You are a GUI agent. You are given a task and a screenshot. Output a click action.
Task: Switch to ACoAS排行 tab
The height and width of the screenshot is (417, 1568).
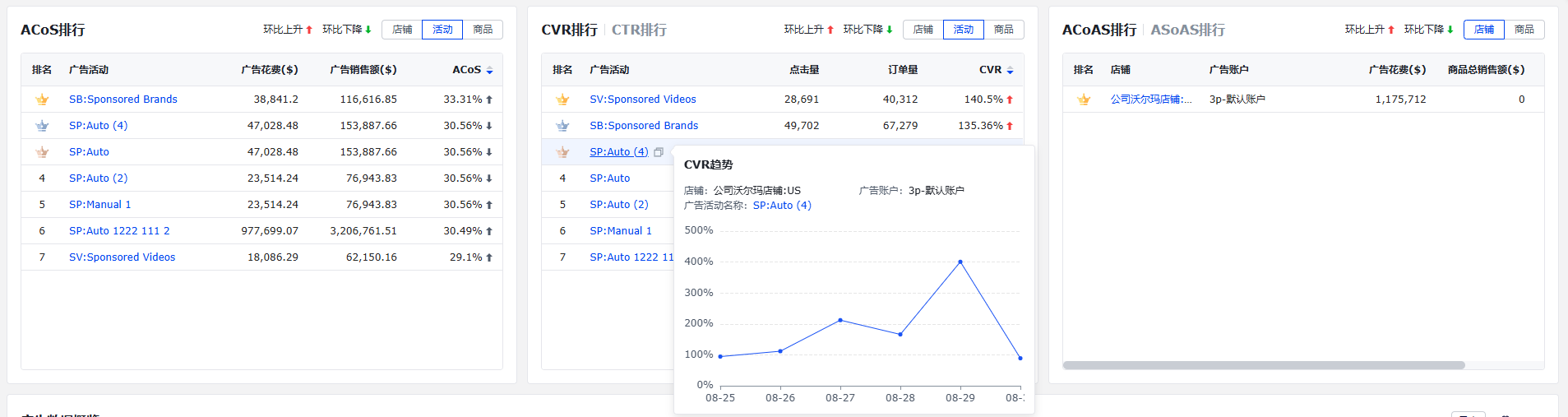[x=1099, y=30]
